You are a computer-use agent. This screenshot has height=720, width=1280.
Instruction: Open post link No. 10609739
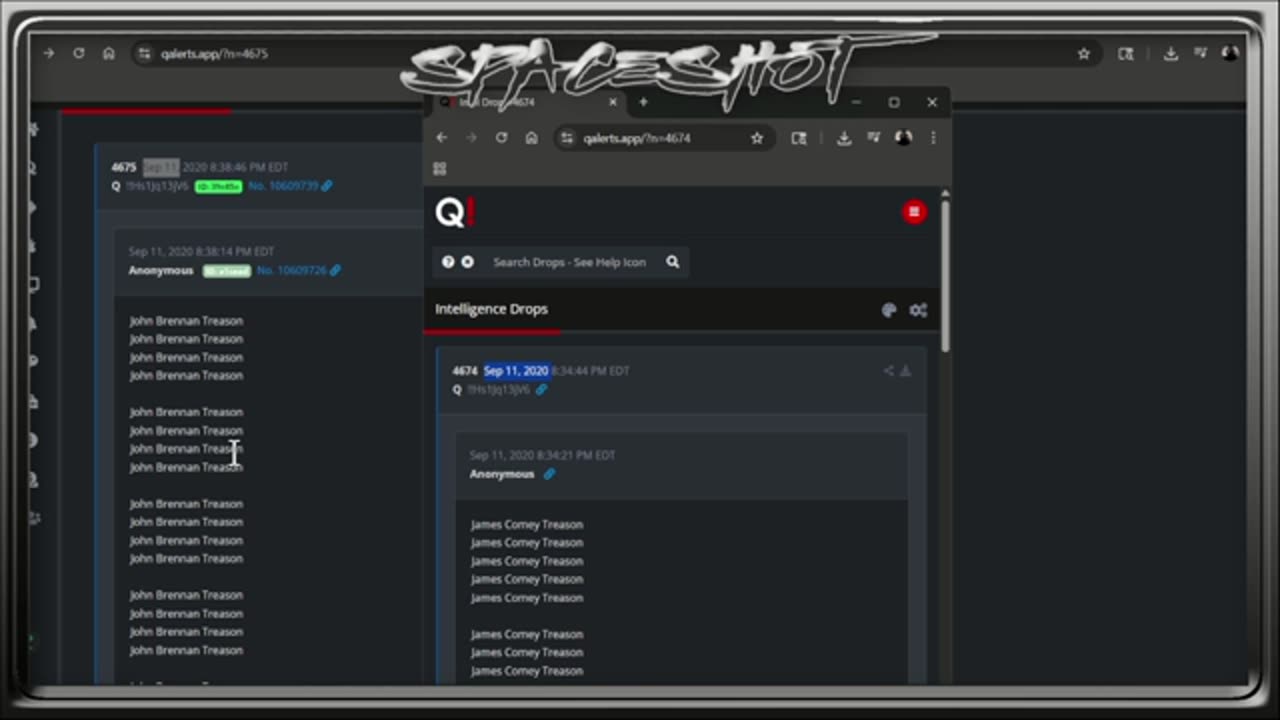click(x=283, y=186)
